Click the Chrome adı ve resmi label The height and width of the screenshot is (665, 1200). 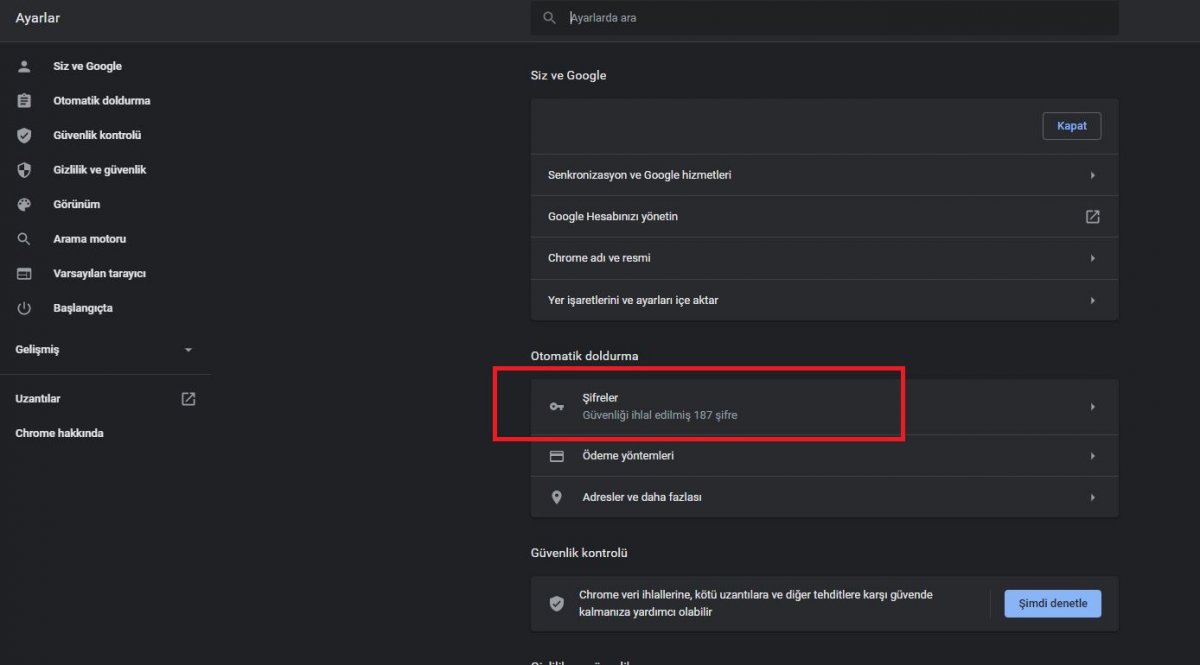600,258
